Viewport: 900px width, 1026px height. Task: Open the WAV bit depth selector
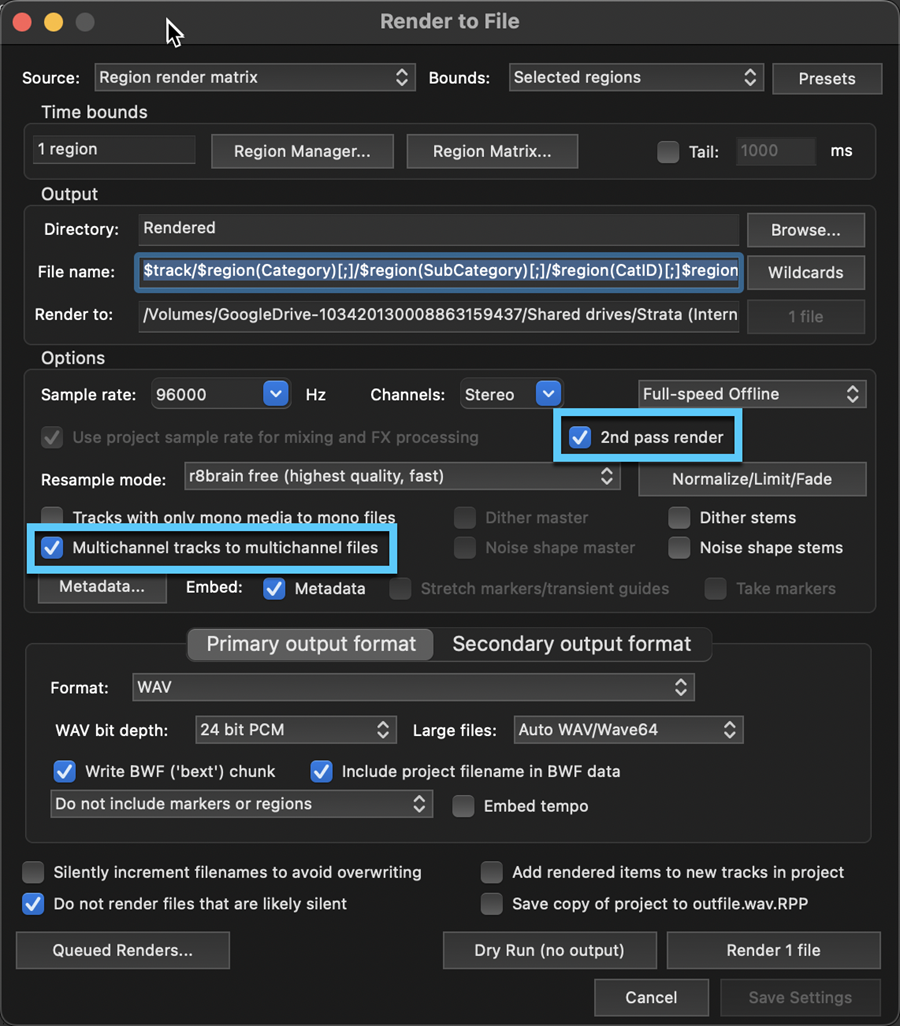(296, 730)
